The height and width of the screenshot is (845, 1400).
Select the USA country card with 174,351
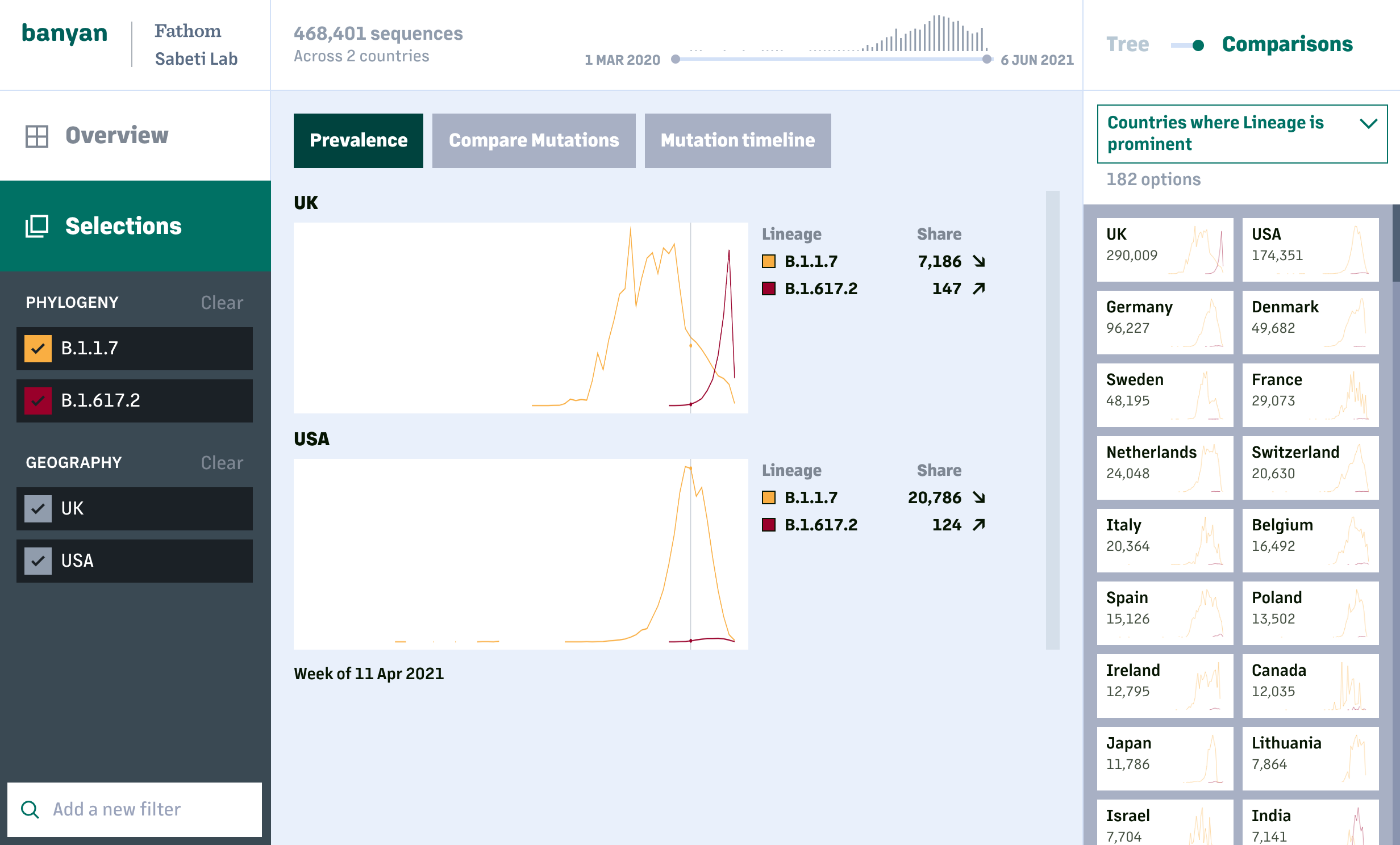point(1311,249)
